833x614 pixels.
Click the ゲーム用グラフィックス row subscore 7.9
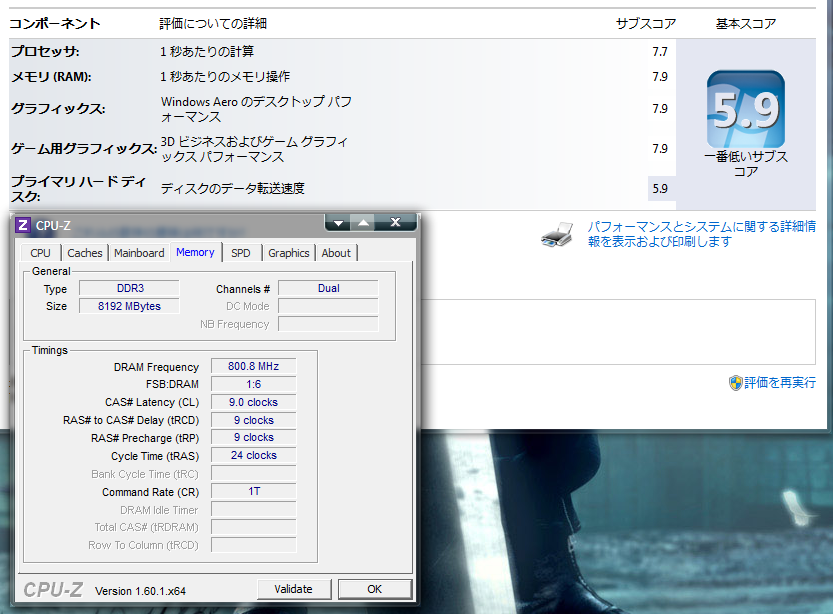660,149
